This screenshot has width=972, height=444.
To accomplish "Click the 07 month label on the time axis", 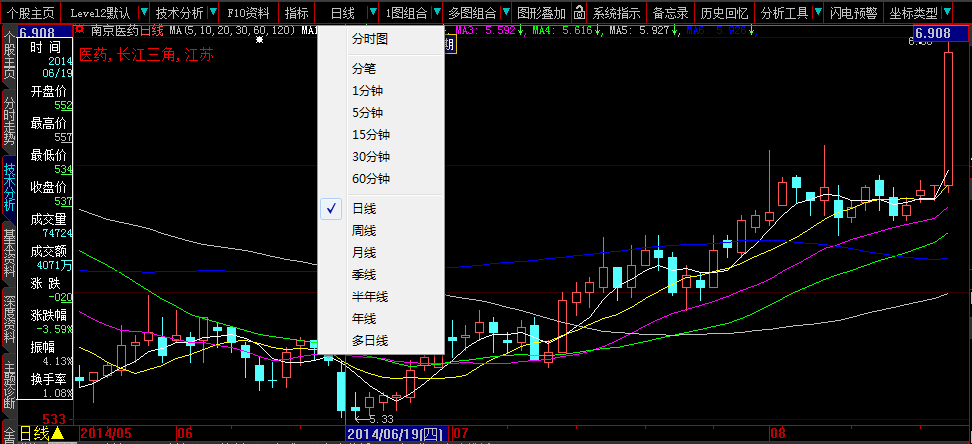I will (461, 432).
